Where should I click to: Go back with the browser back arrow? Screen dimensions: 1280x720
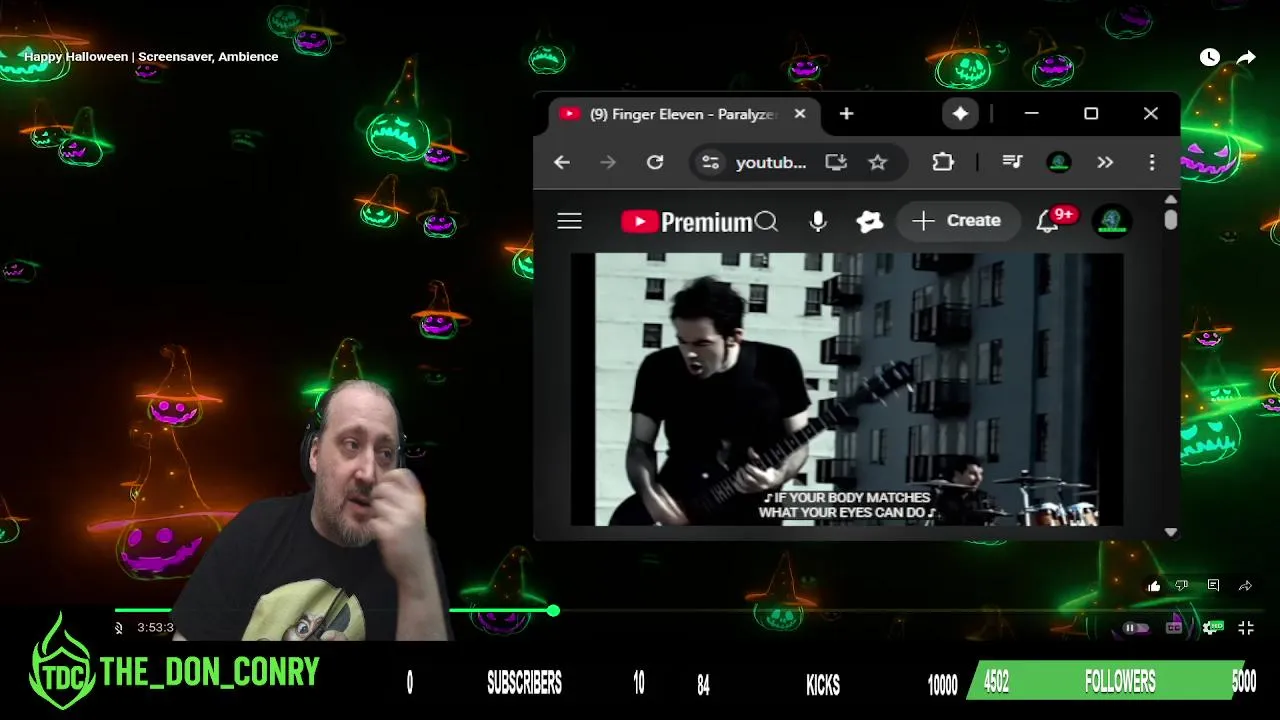[562, 162]
